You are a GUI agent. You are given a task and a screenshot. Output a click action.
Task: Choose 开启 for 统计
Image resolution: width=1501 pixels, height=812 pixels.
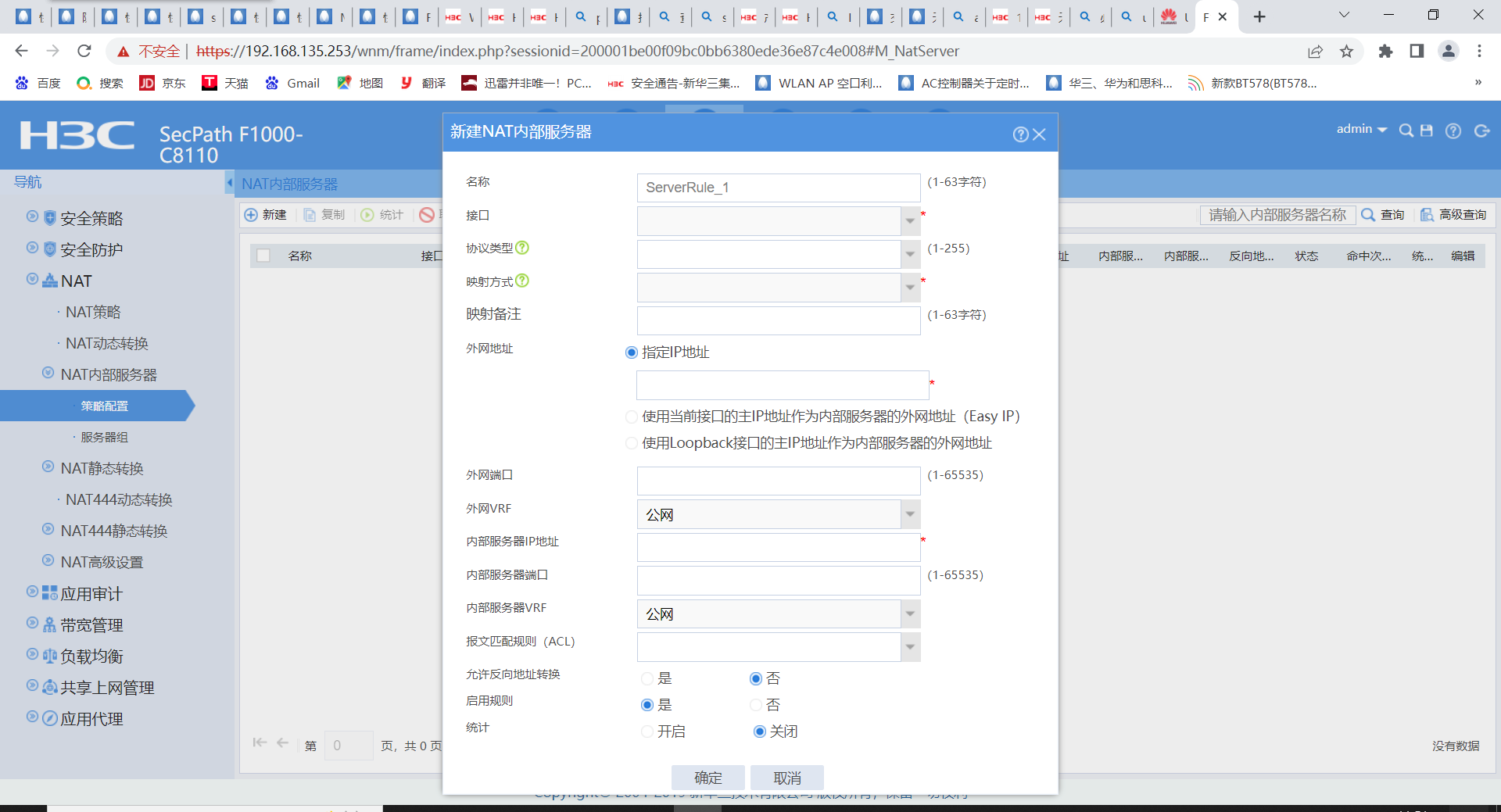tap(647, 732)
